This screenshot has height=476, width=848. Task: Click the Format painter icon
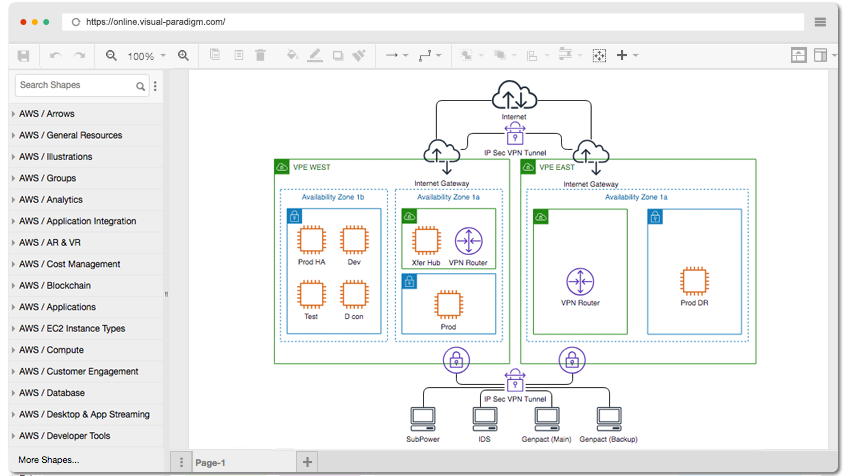[359, 55]
